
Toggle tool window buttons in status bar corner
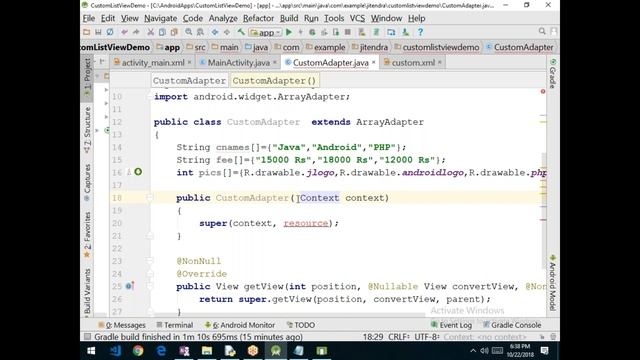87,337
